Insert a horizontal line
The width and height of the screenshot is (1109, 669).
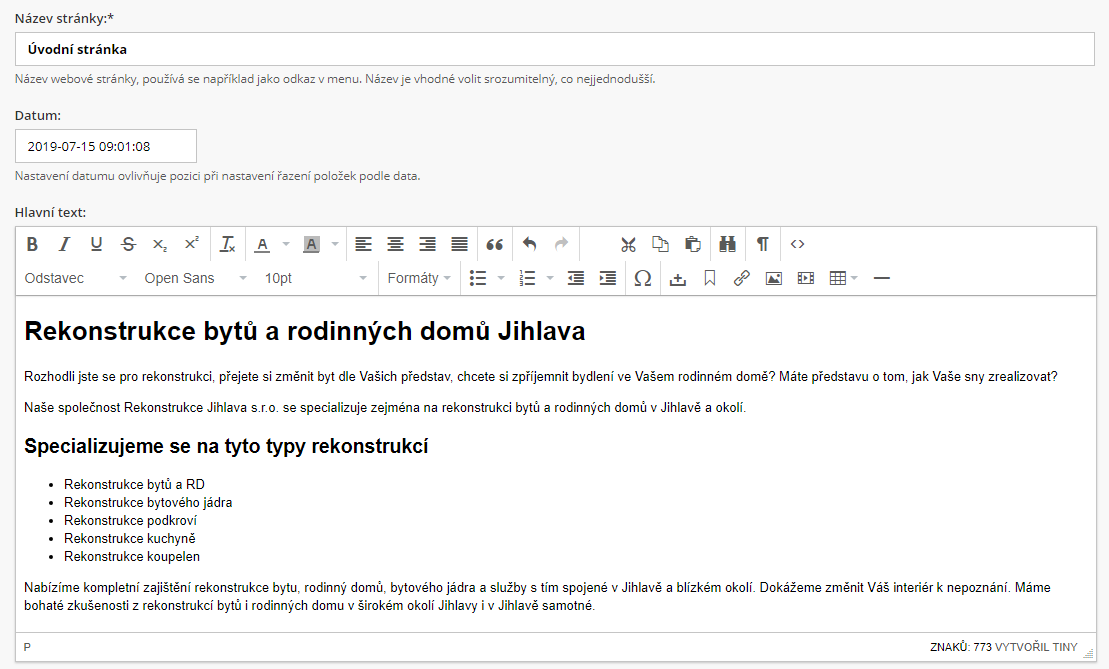[x=881, y=278]
